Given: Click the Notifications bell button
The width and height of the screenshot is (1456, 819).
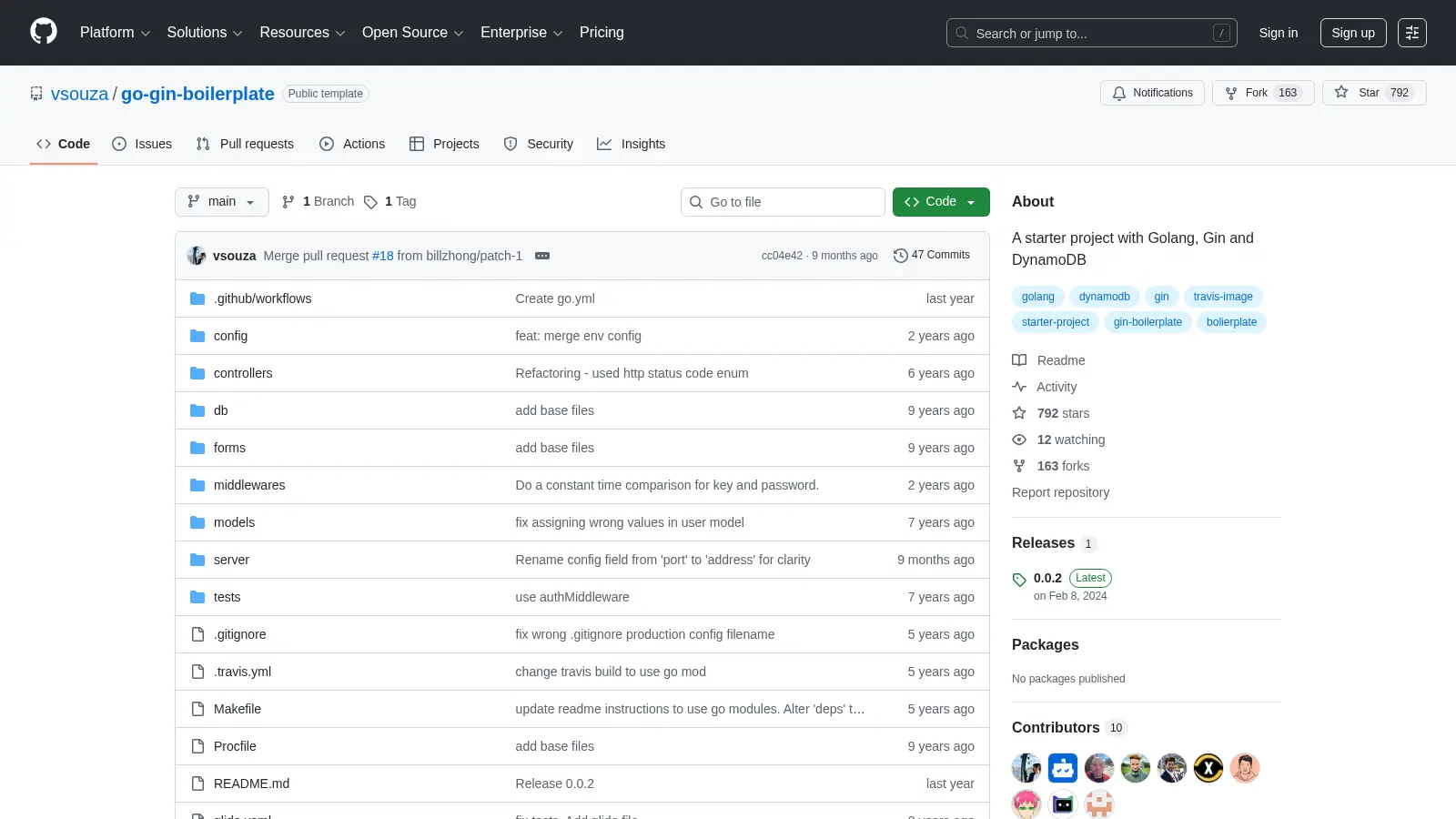Looking at the screenshot, I should click(1152, 93).
